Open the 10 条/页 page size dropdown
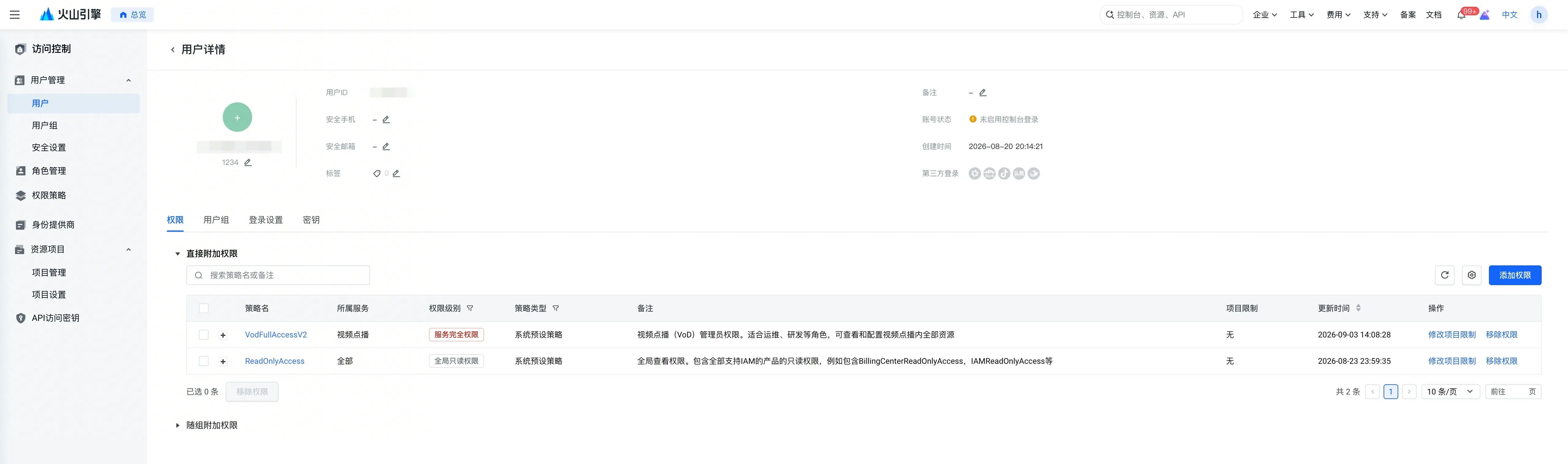The width and height of the screenshot is (1568, 464). (1450, 392)
